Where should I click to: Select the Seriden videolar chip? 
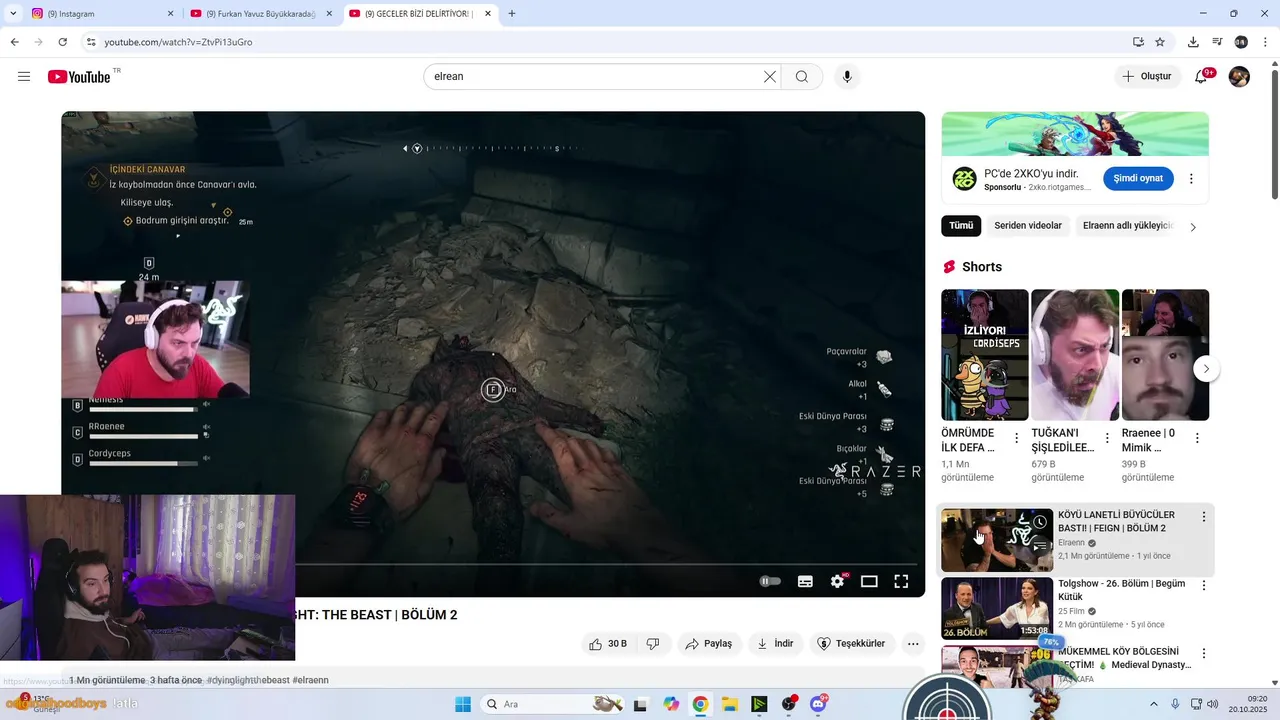tap(1028, 226)
